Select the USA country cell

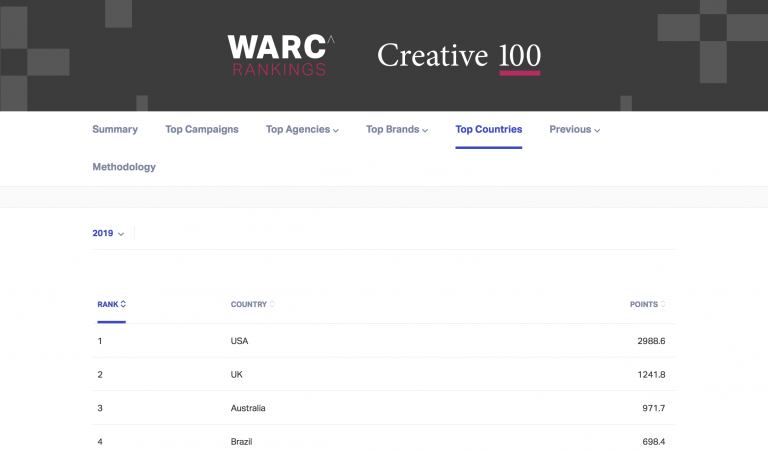pyautogui.click(x=240, y=341)
